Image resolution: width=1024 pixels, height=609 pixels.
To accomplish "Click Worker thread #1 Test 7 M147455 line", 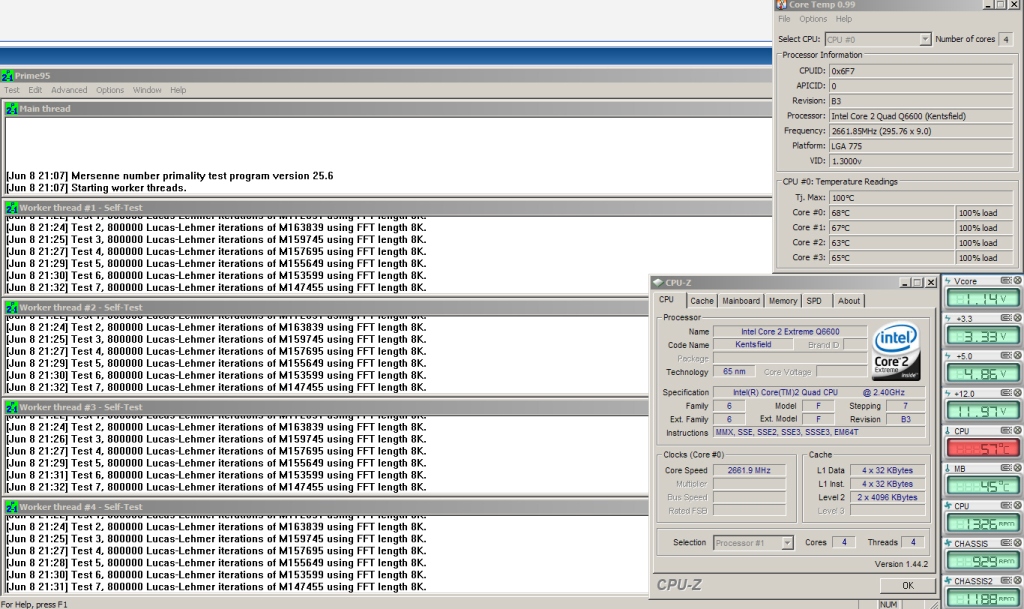I will pyautogui.click(x=216, y=287).
